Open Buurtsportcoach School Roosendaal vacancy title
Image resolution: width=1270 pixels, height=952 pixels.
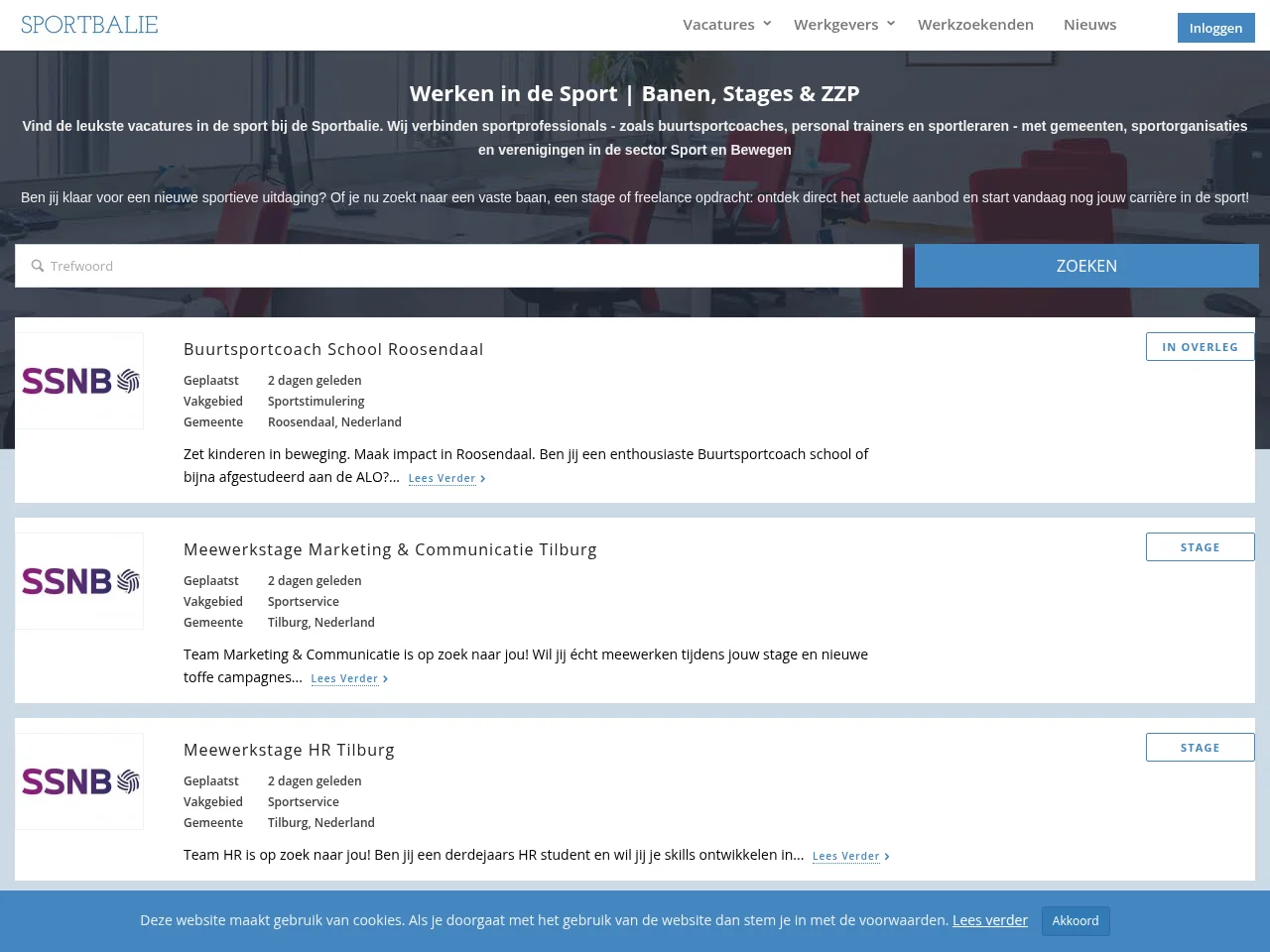tap(333, 349)
